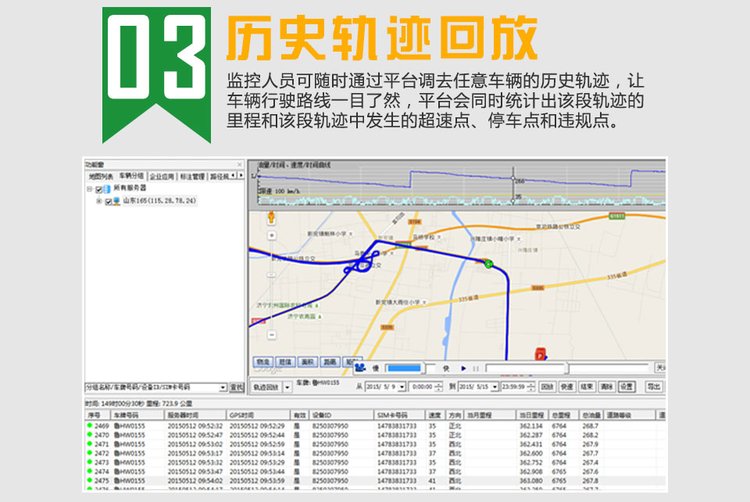This screenshot has width=750, height=502.
Task: Open the group/plate number search dropdown
Action: pos(221,386)
